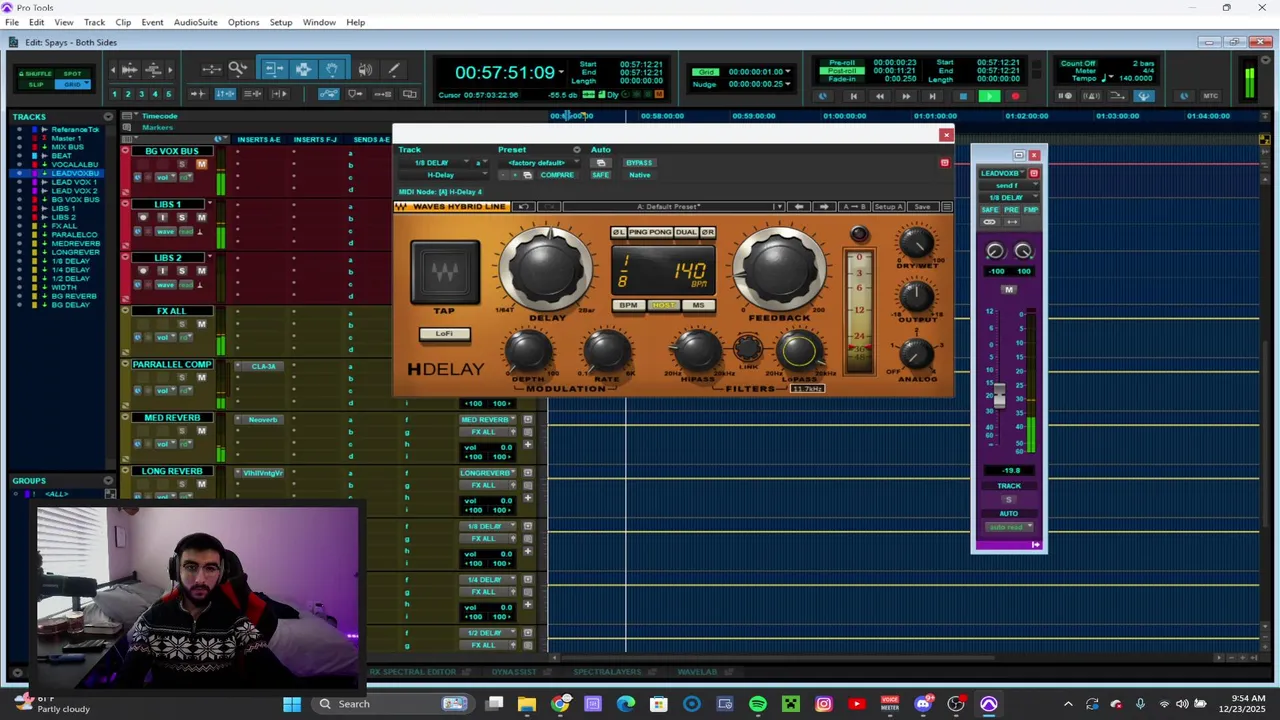Screen dimensions: 1280x720
Task: Toggle plugin BYPASS button
Action: coord(639,163)
